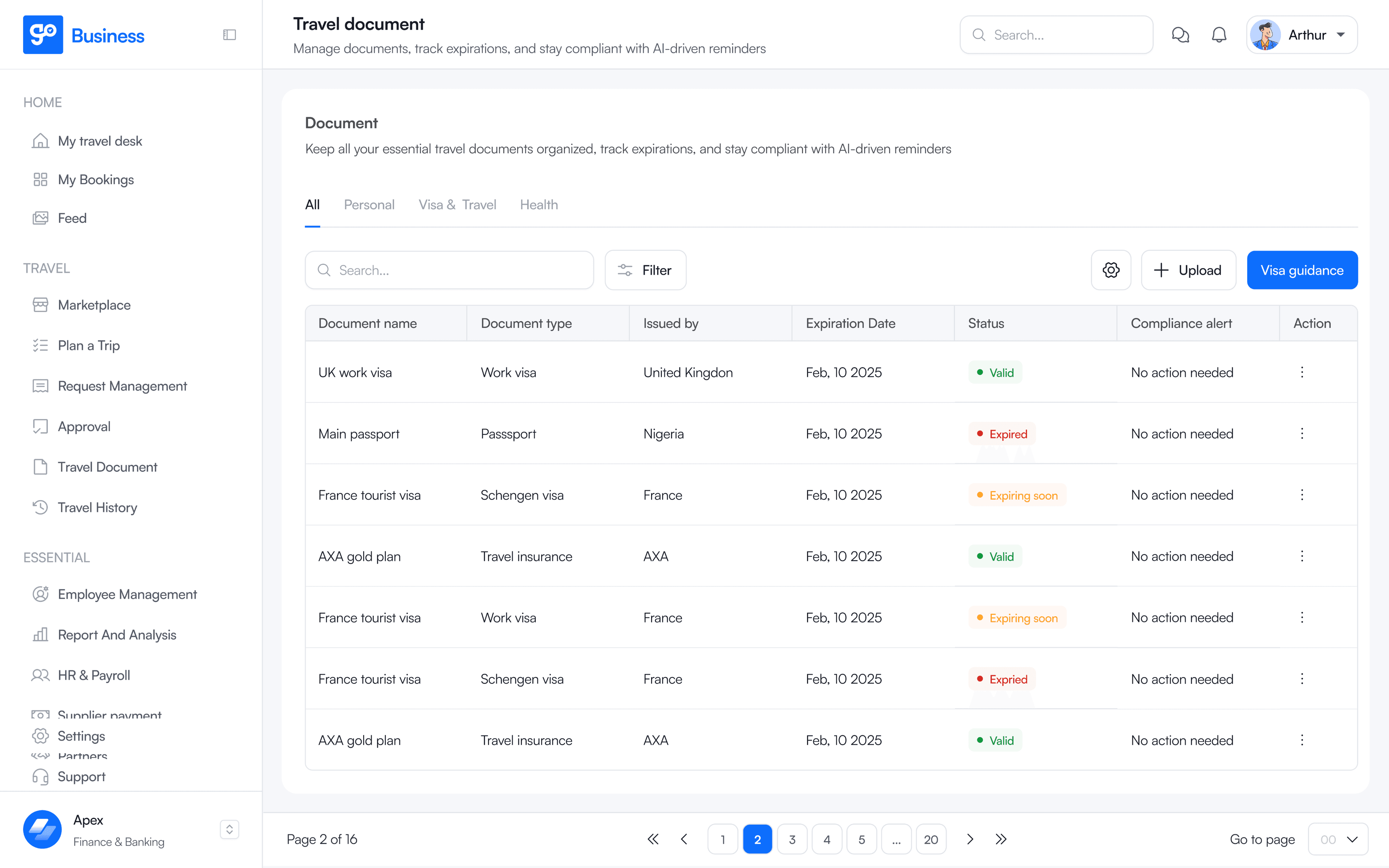Go to page 3 in pagination
This screenshot has height=868, width=1389.
792,839
